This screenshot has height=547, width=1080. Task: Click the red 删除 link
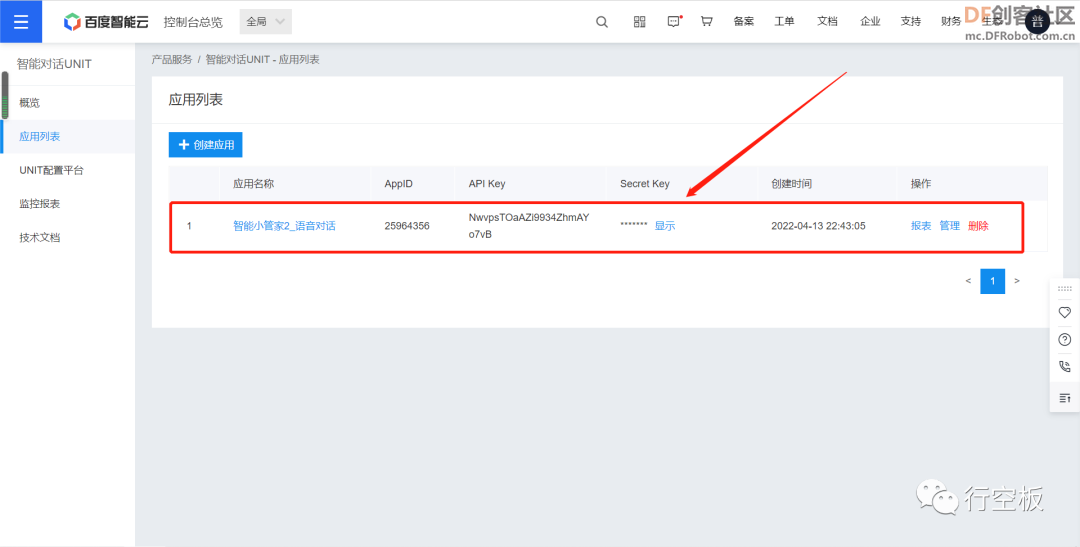(978, 225)
